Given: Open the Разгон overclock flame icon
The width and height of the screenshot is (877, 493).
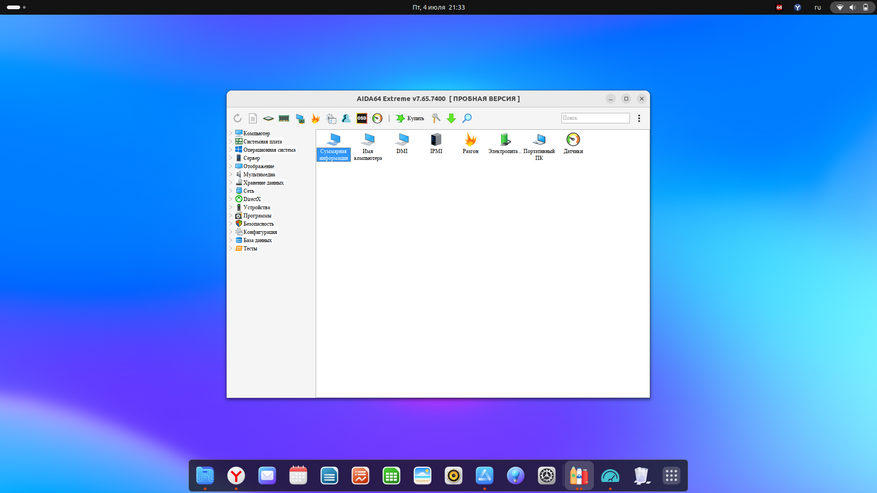Looking at the screenshot, I should 470,140.
